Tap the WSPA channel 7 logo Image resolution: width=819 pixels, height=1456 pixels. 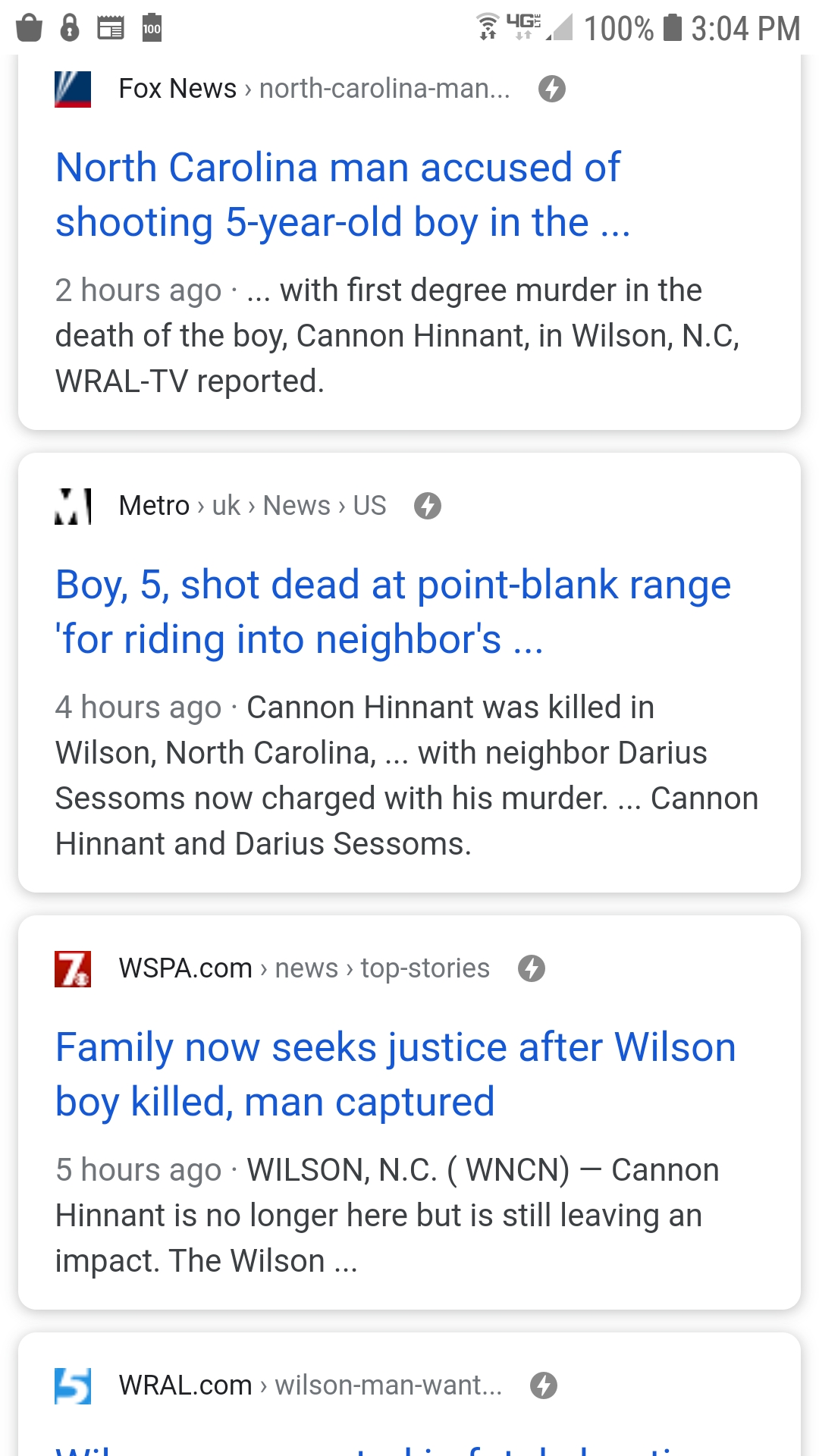coord(73,968)
